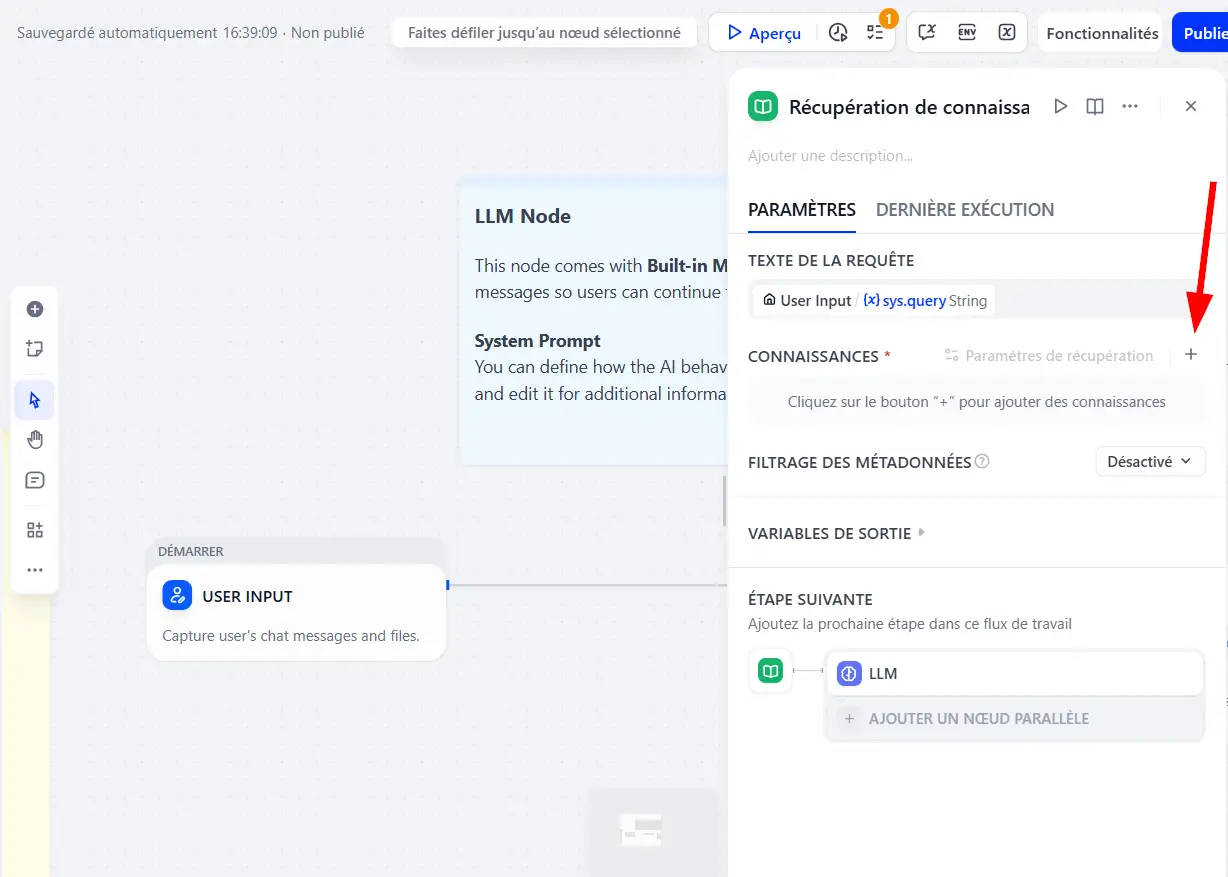This screenshot has height=877, width=1228.
Task: Click the TEXTE DE LA REQUÊTE label
Action: pos(831,260)
